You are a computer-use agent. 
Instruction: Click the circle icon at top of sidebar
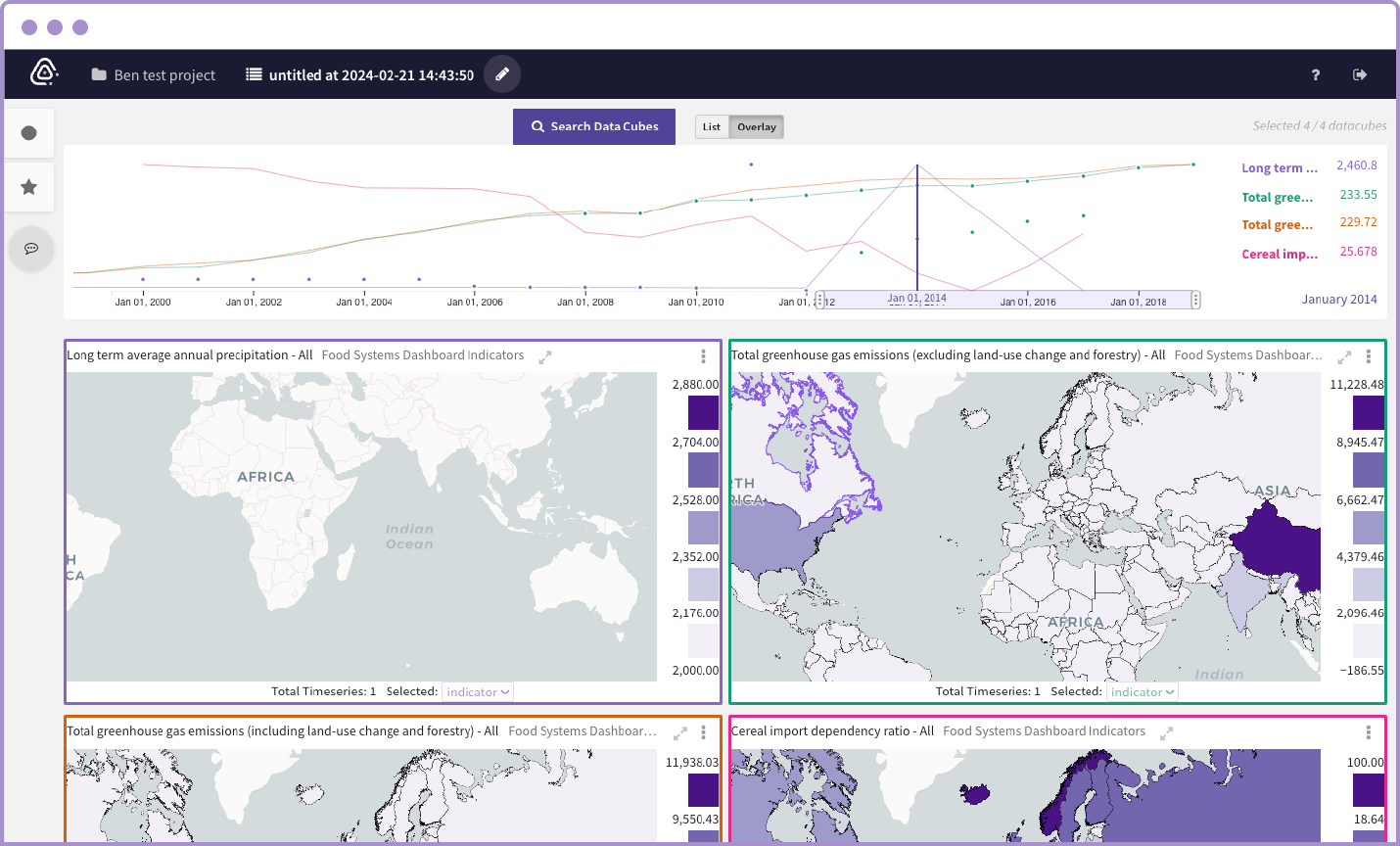click(30, 132)
